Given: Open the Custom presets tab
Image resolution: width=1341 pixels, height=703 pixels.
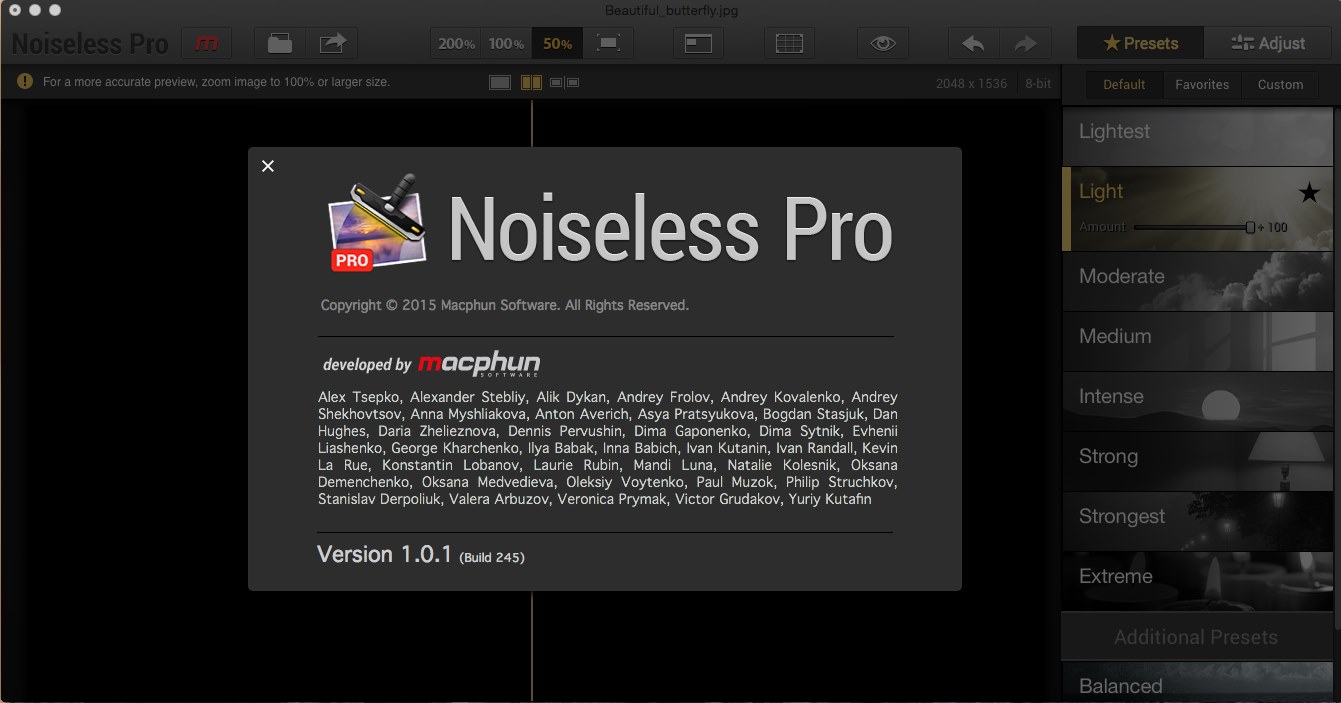Looking at the screenshot, I should (x=1280, y=85).
